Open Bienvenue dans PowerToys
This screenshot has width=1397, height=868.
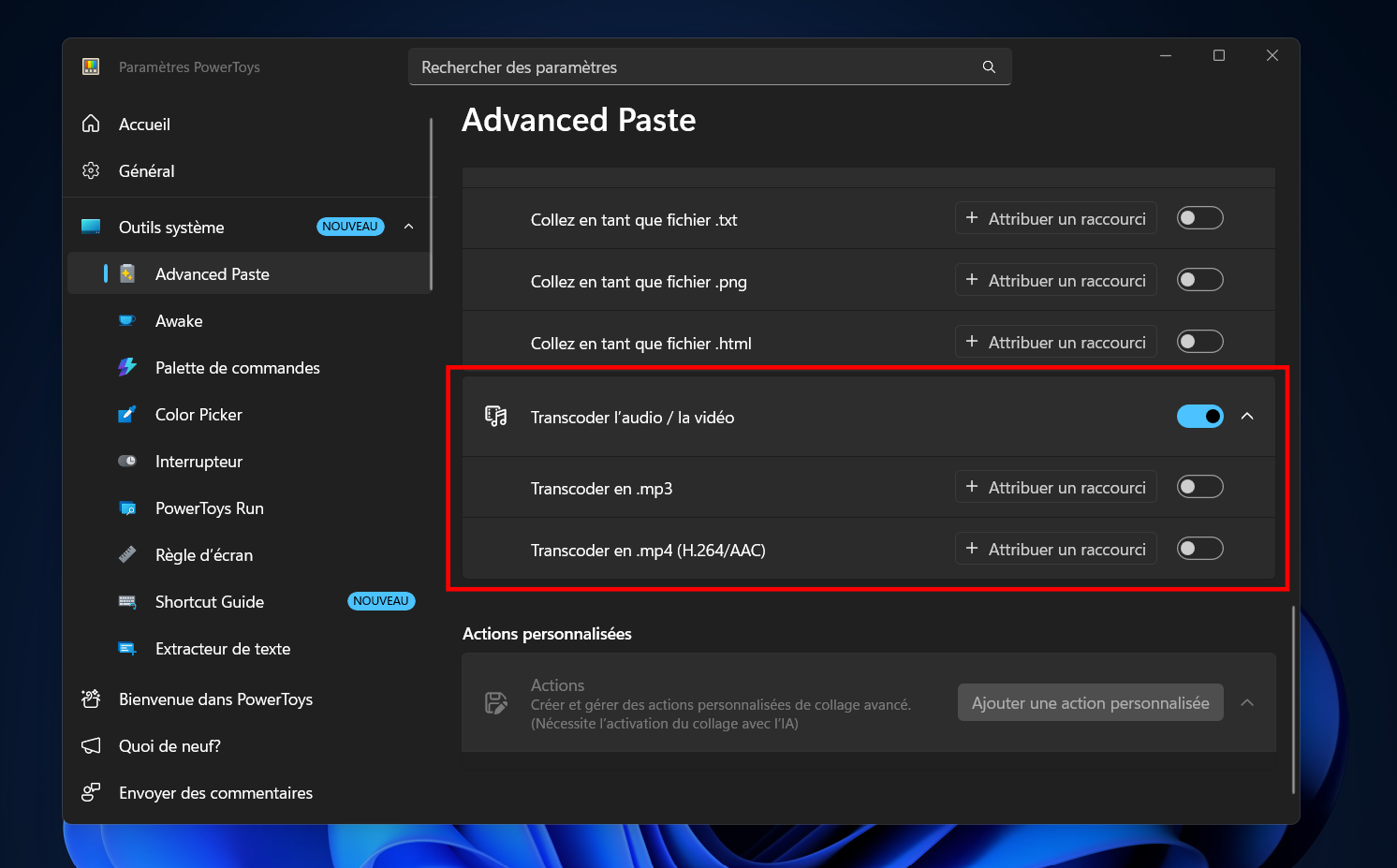[x=248, y=699]
